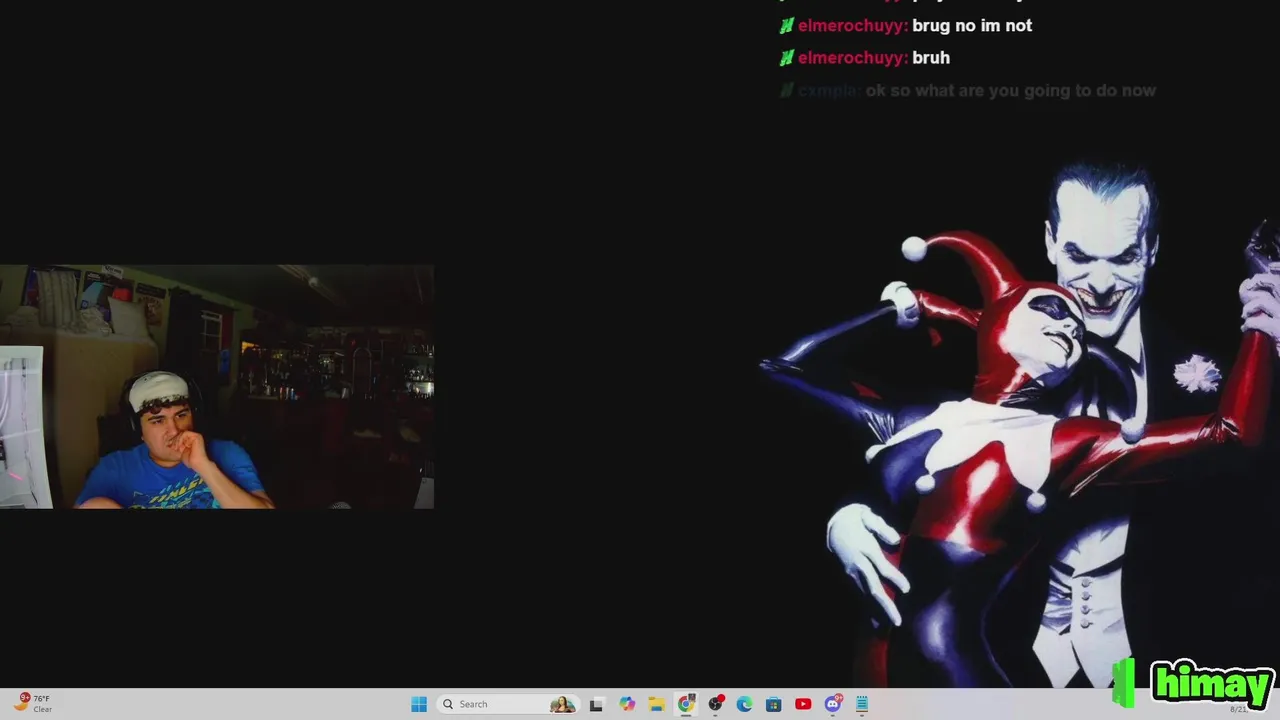The height and width of the screenshot is (720, 1280).
Task: Click the webcam feed overlay
Action: tap(217, 387)
